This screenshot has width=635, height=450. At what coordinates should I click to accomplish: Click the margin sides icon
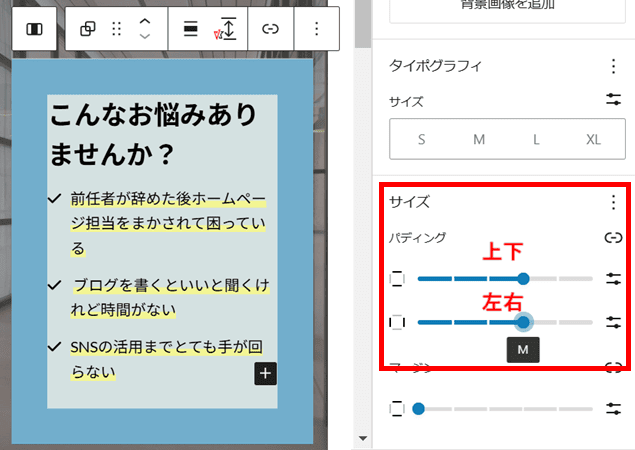397,409
